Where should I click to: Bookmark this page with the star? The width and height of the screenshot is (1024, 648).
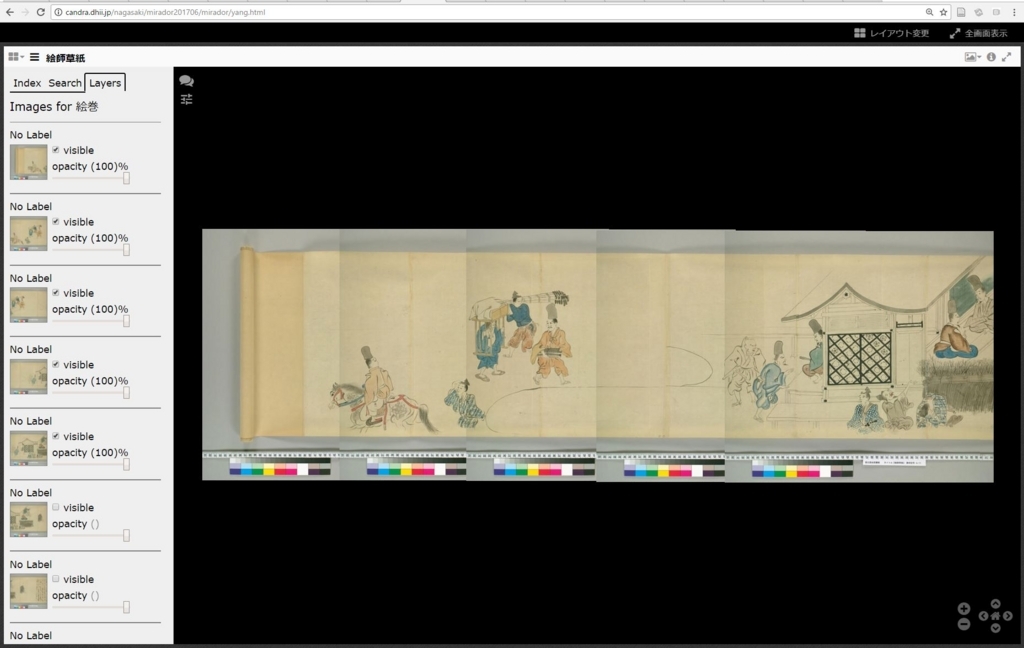click(944, 12)
